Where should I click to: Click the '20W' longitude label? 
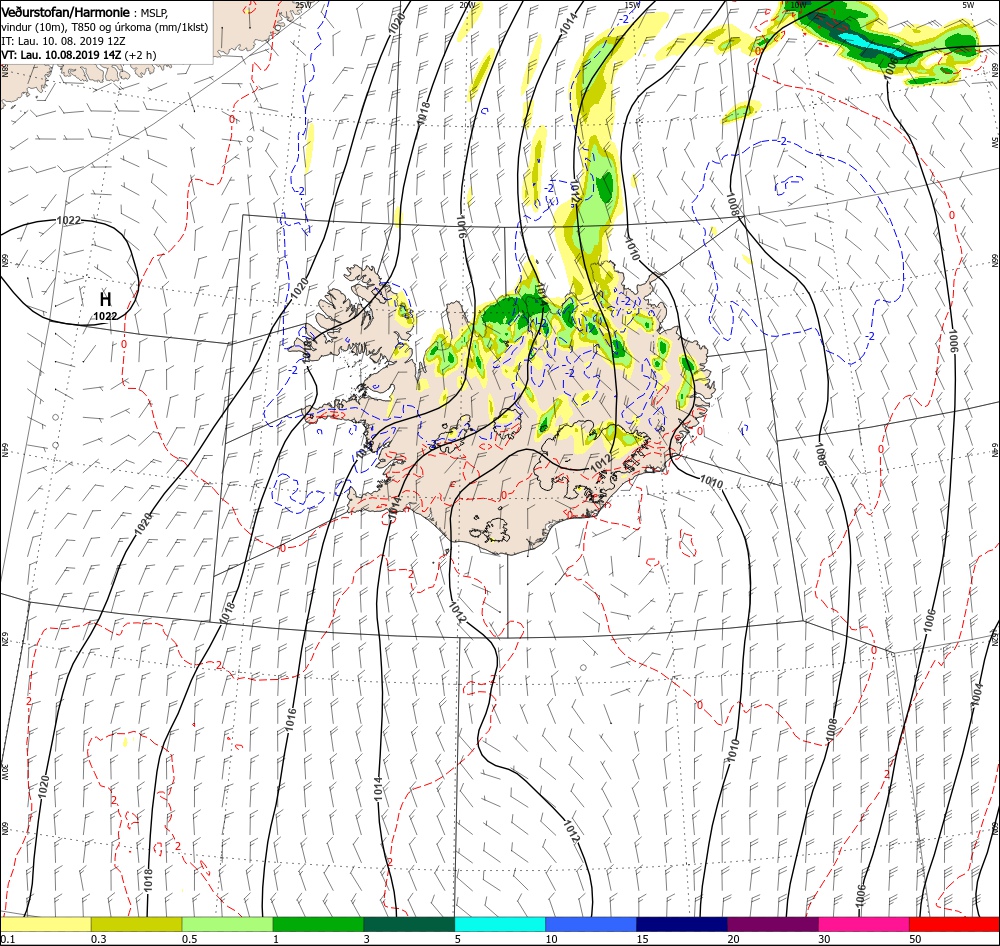(467, 5)
